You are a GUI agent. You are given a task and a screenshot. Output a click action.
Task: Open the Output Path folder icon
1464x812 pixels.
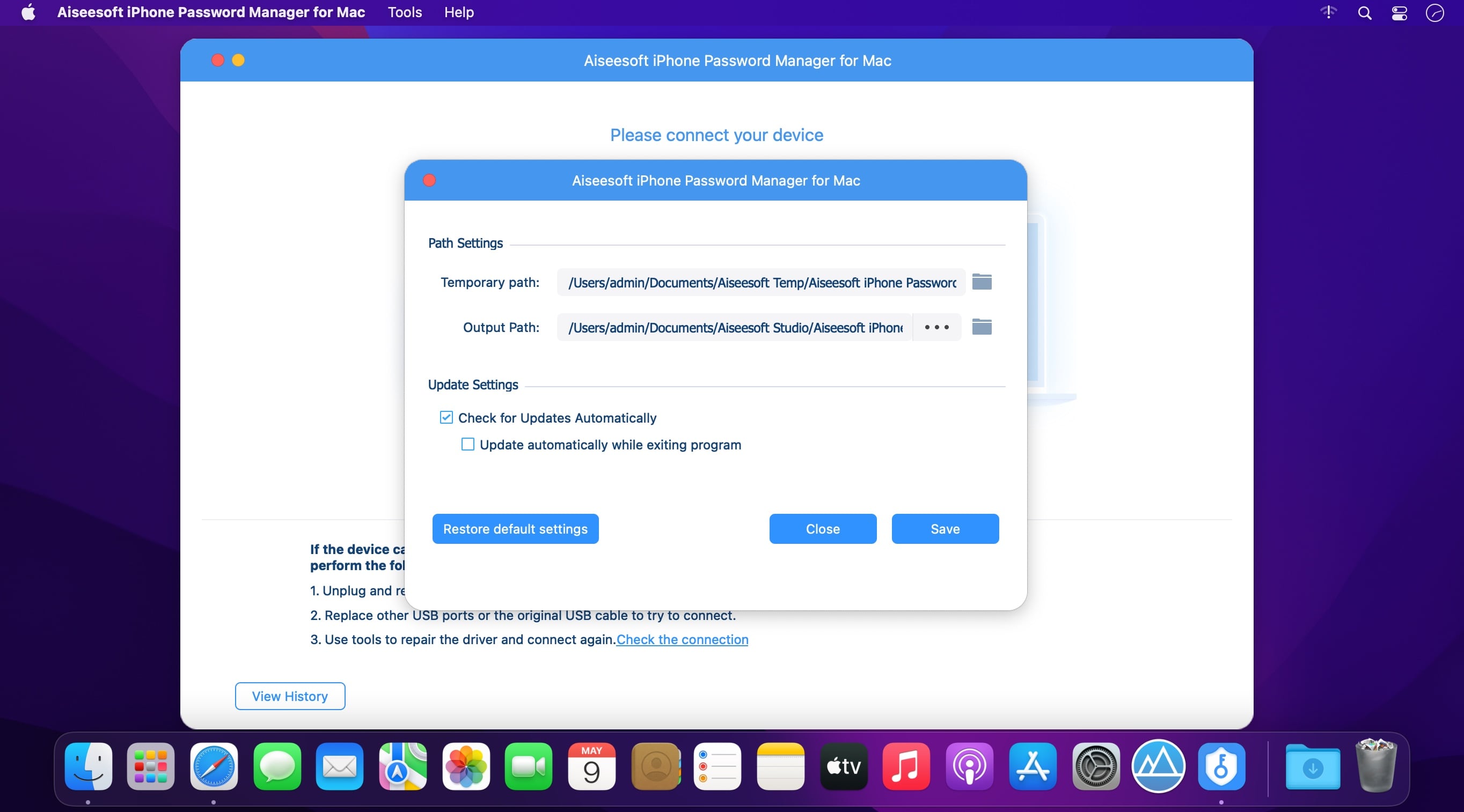(x=982, y=327)
